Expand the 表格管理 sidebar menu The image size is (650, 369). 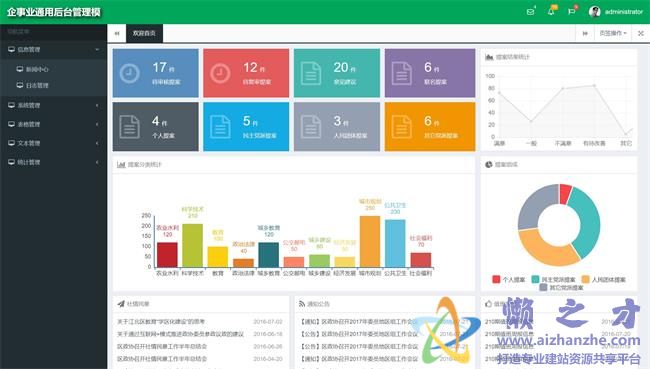[53, 124]
